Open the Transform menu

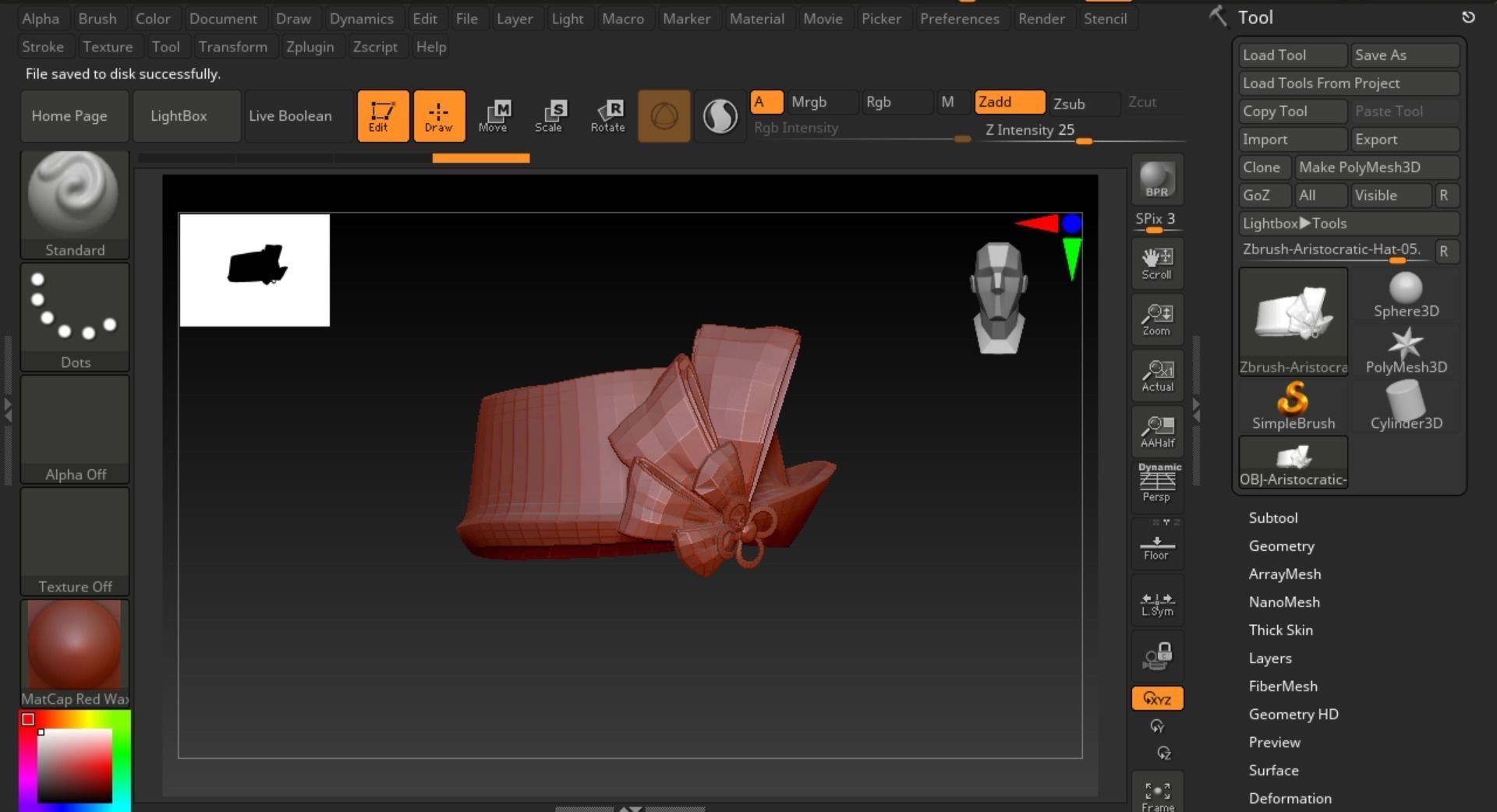coord(233,47)
